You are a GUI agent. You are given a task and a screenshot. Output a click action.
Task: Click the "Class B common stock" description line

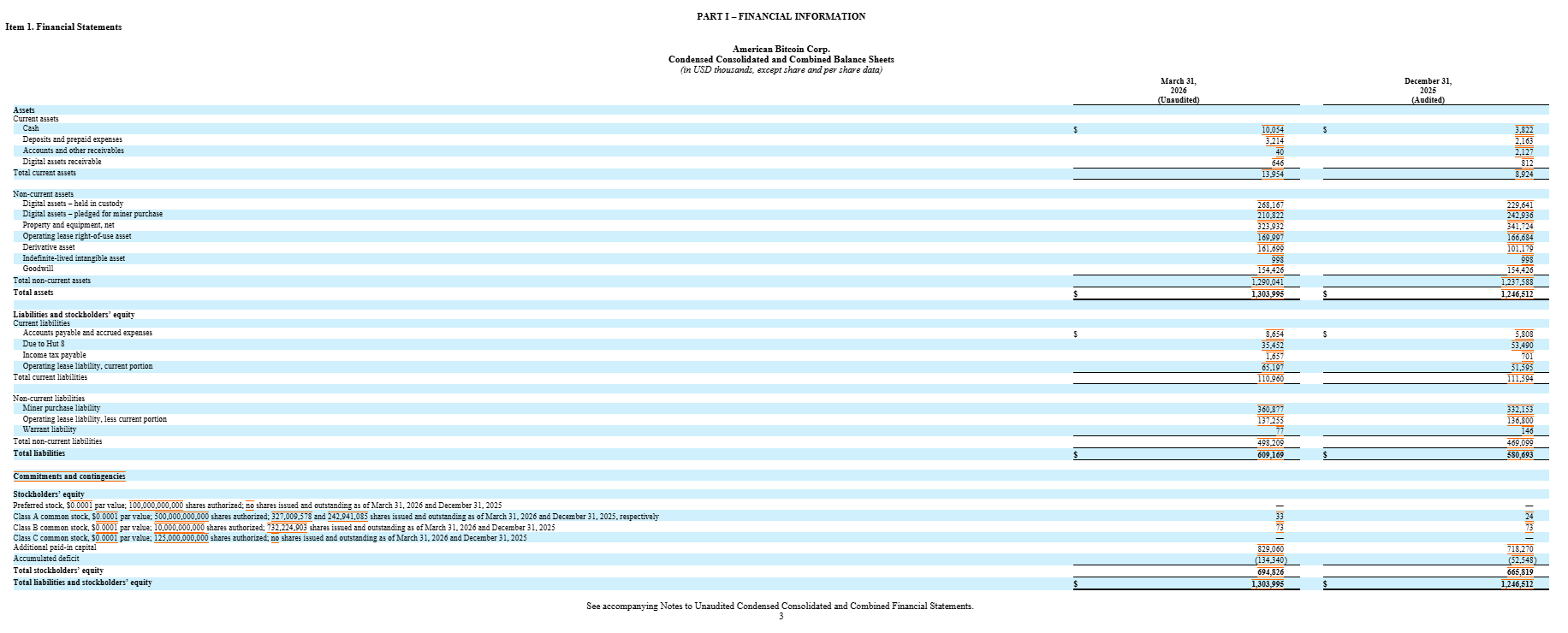pos(283,528)
